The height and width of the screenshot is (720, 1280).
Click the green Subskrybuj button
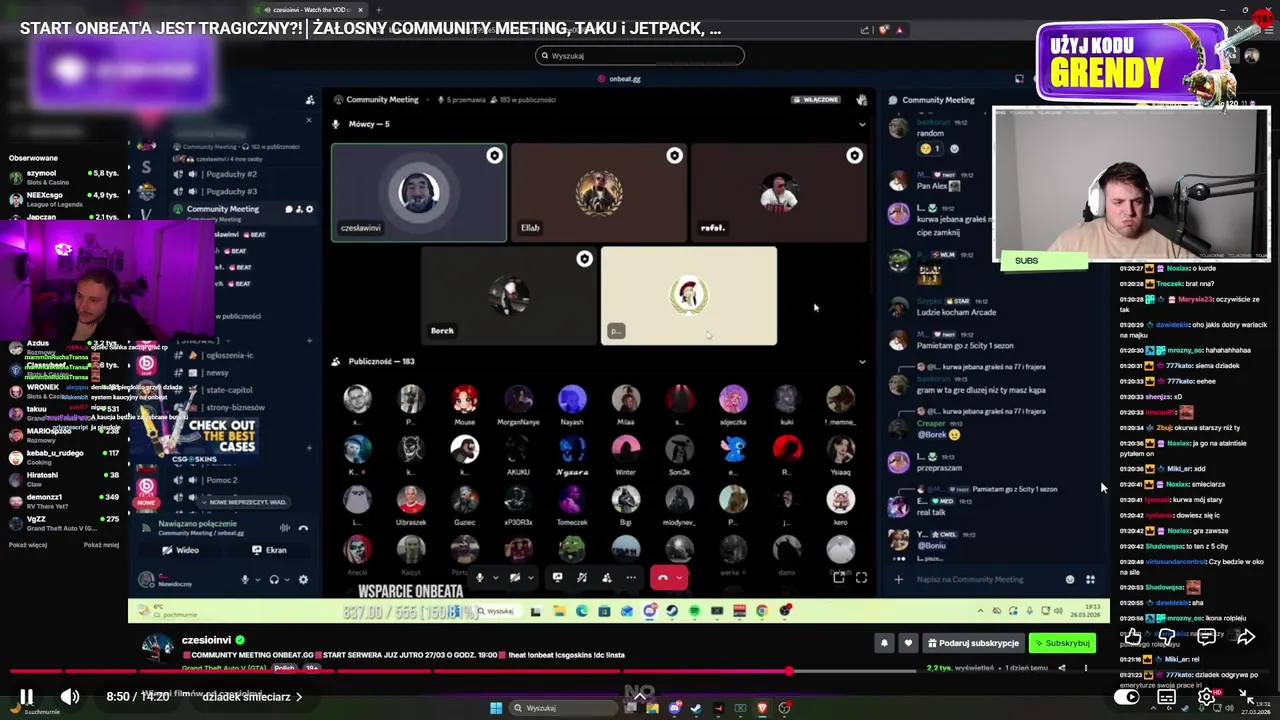pos(1063,643)
